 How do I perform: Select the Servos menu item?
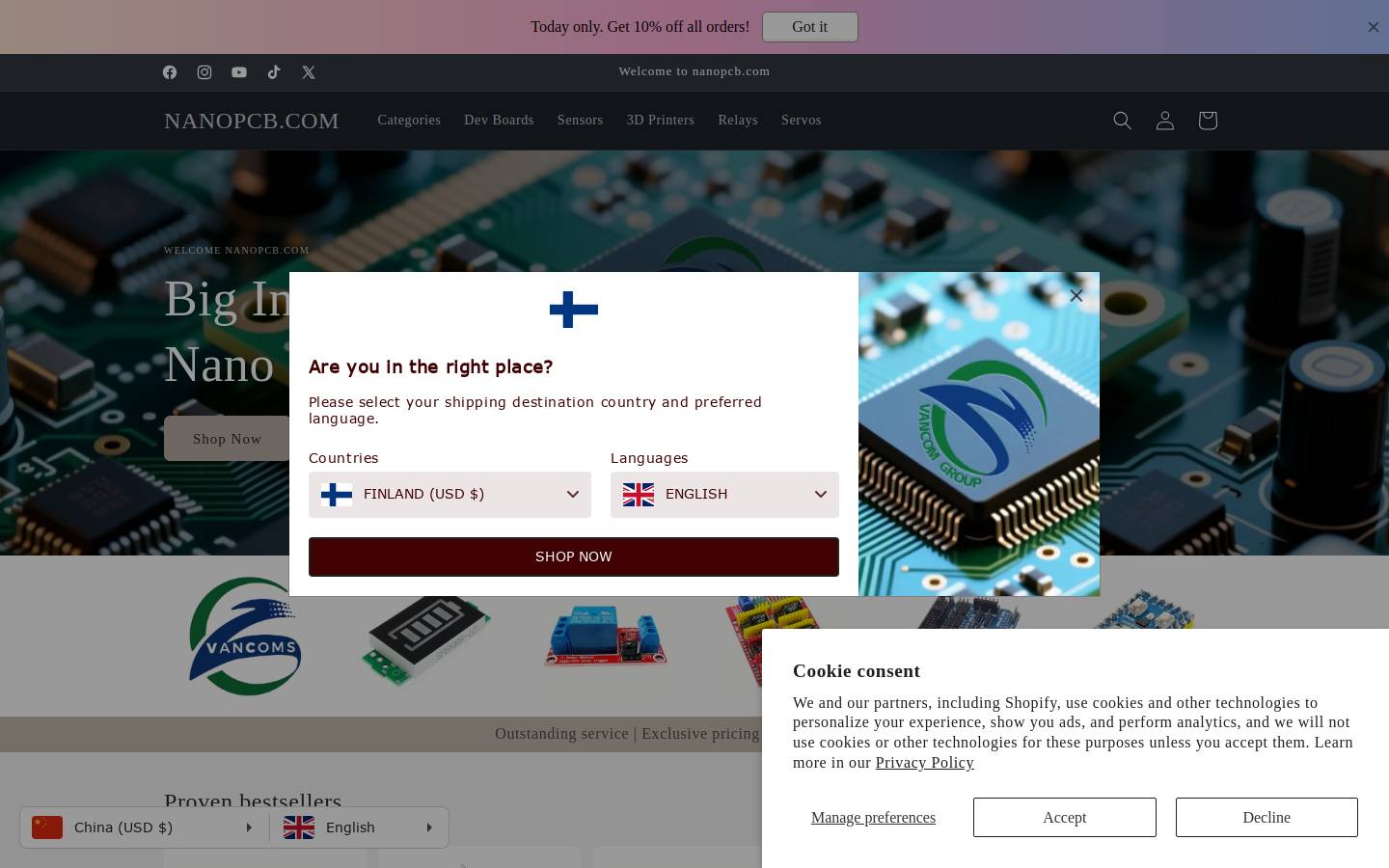(802, 121)
